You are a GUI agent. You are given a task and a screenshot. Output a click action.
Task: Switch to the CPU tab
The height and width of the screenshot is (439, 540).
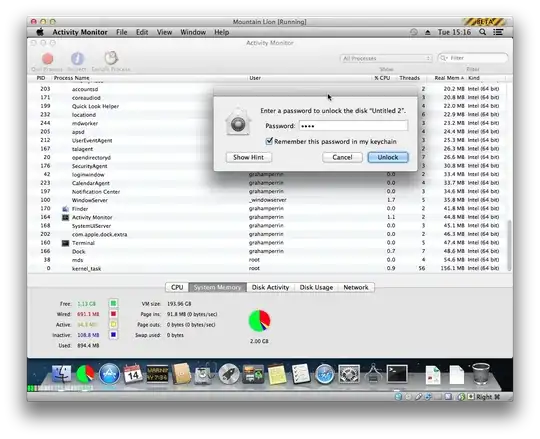(x=177, y=287)
